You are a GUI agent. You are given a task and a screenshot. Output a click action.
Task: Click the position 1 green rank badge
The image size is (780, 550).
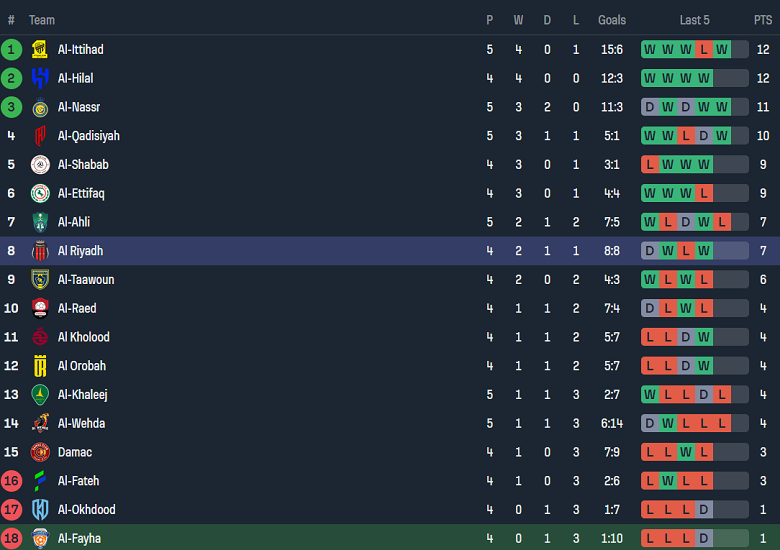pos(12,50)
